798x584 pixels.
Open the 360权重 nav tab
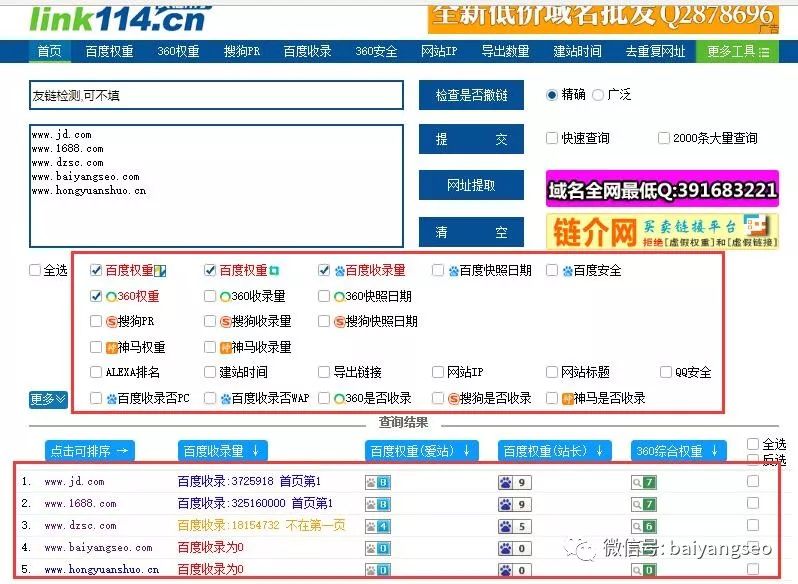coord(178,51)
